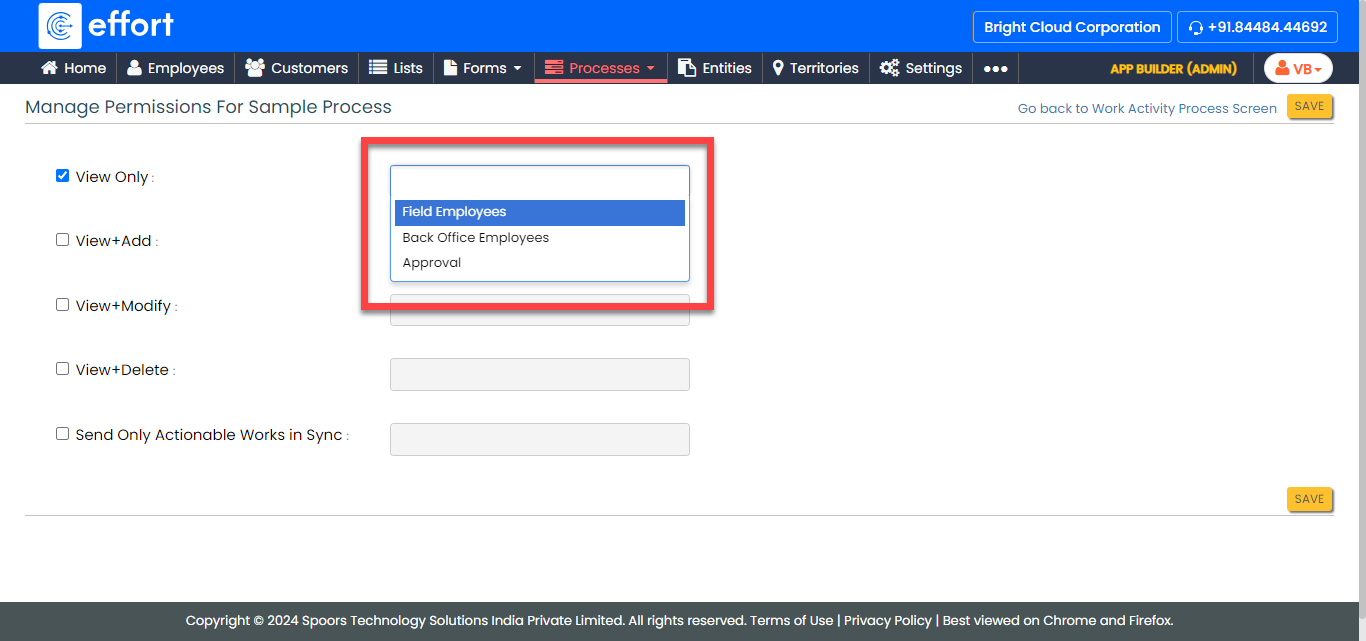This screenshot has height=641, width=1366.
Task: Uncheck the View Only checkbox
Action: click(62, 176)
